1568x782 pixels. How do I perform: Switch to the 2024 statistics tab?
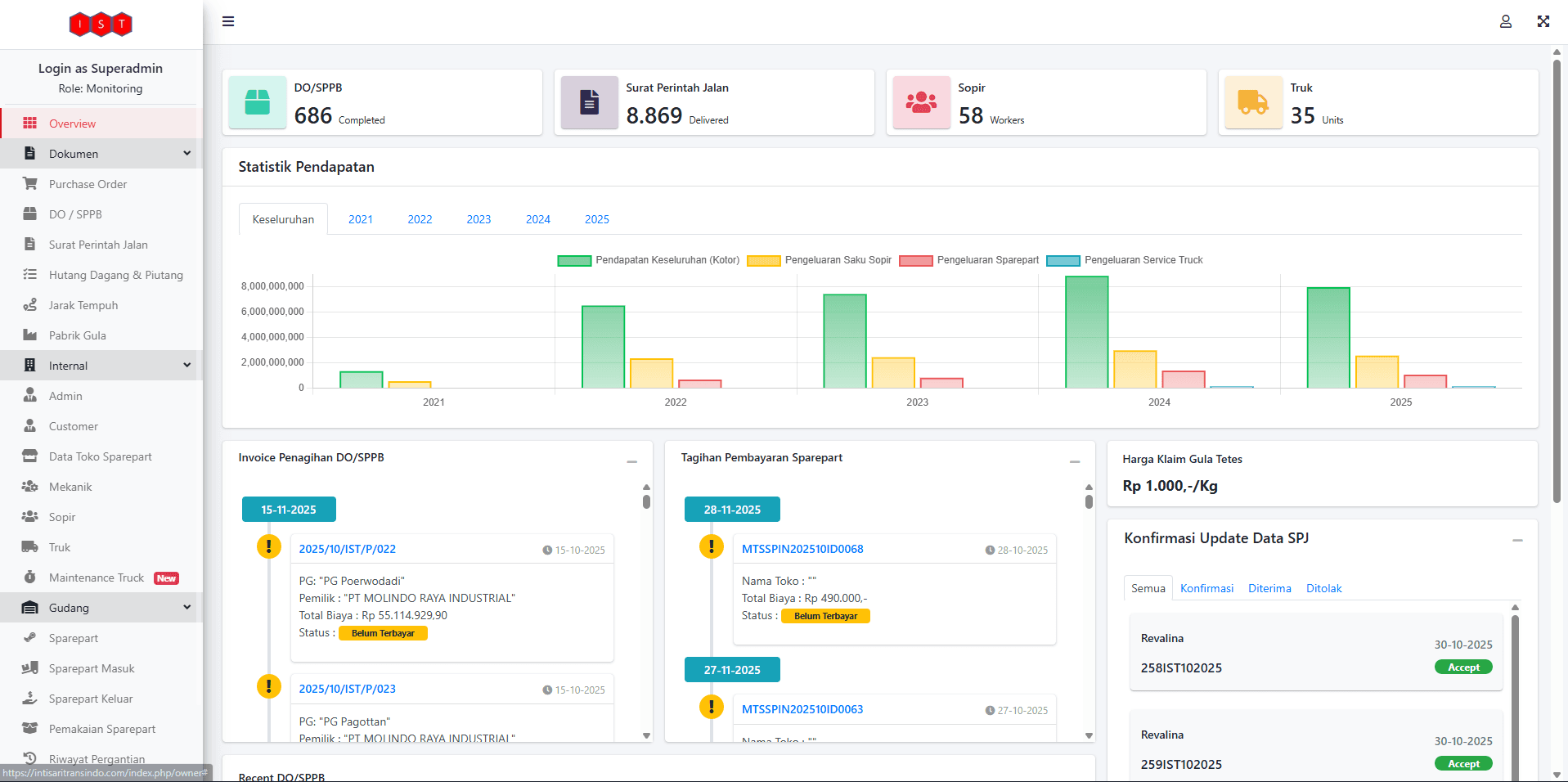[x=538, y=219]
